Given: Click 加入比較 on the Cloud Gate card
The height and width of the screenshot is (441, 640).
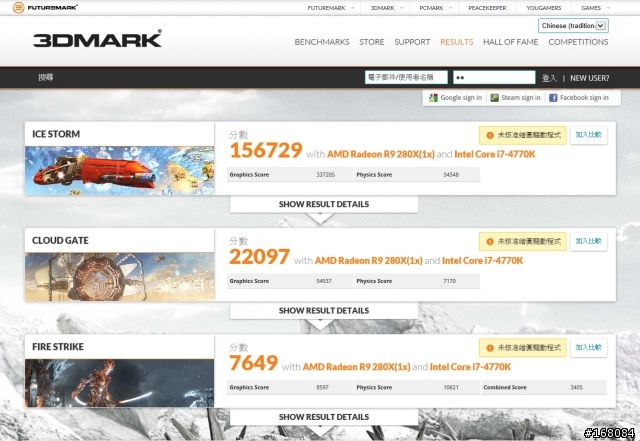Looking at the screenshot, I should (589, 241).
